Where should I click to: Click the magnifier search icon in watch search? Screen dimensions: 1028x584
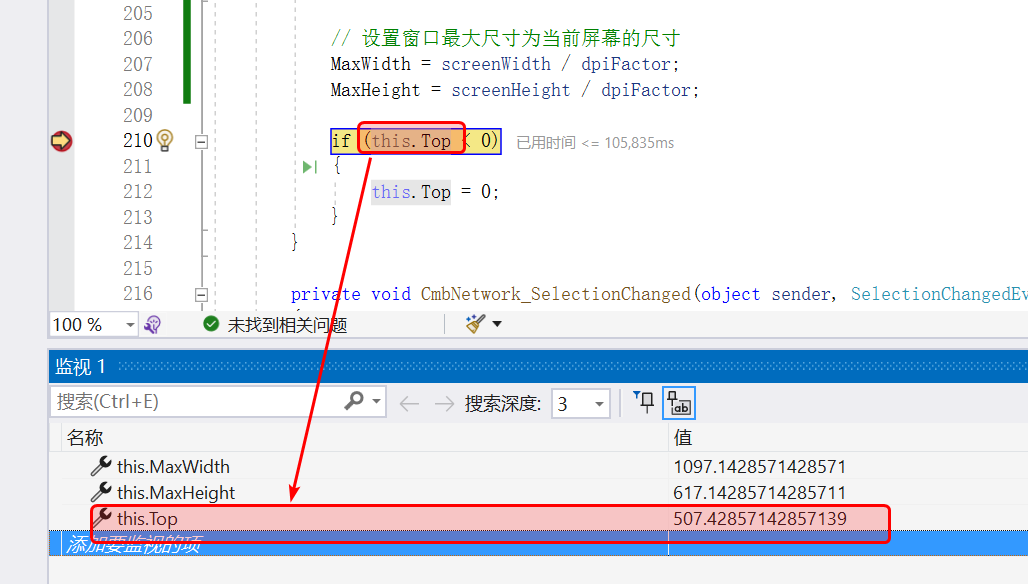(354, 402)
